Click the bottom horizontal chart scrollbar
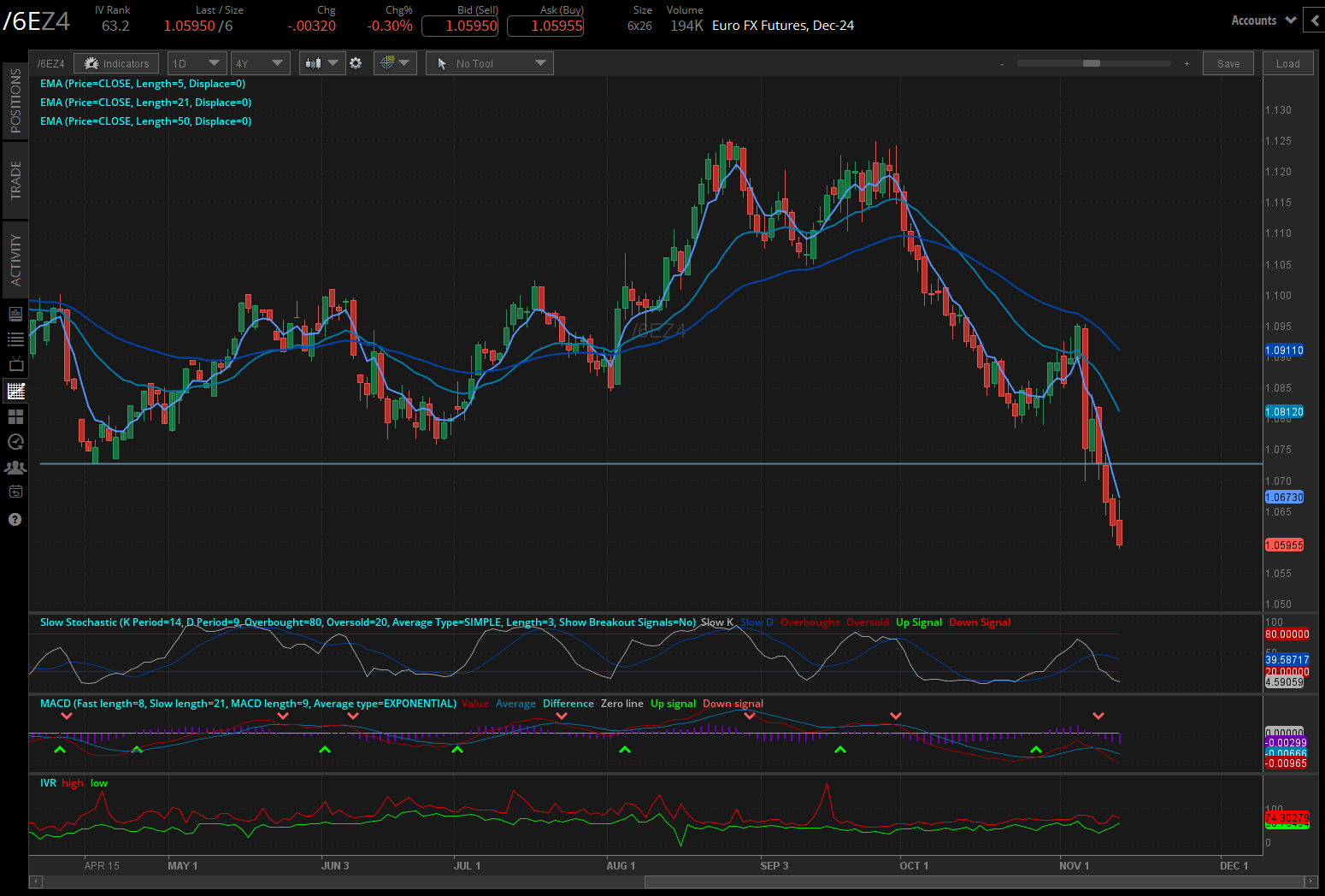 (973, 881)
